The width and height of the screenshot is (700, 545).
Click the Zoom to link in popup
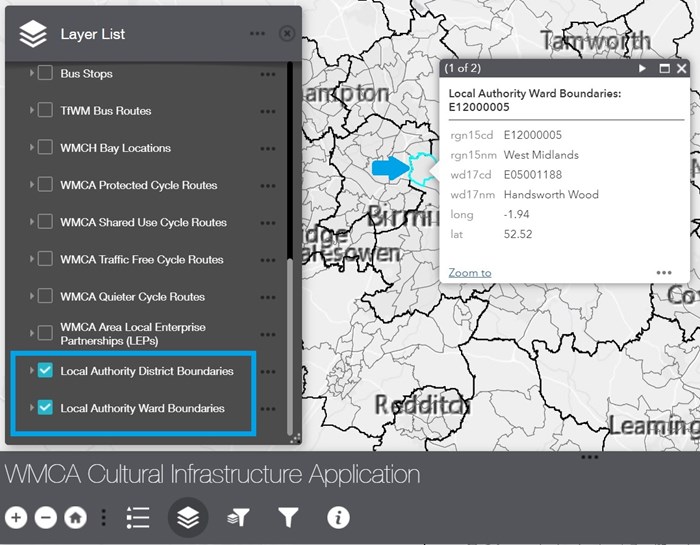coord(469,272)
